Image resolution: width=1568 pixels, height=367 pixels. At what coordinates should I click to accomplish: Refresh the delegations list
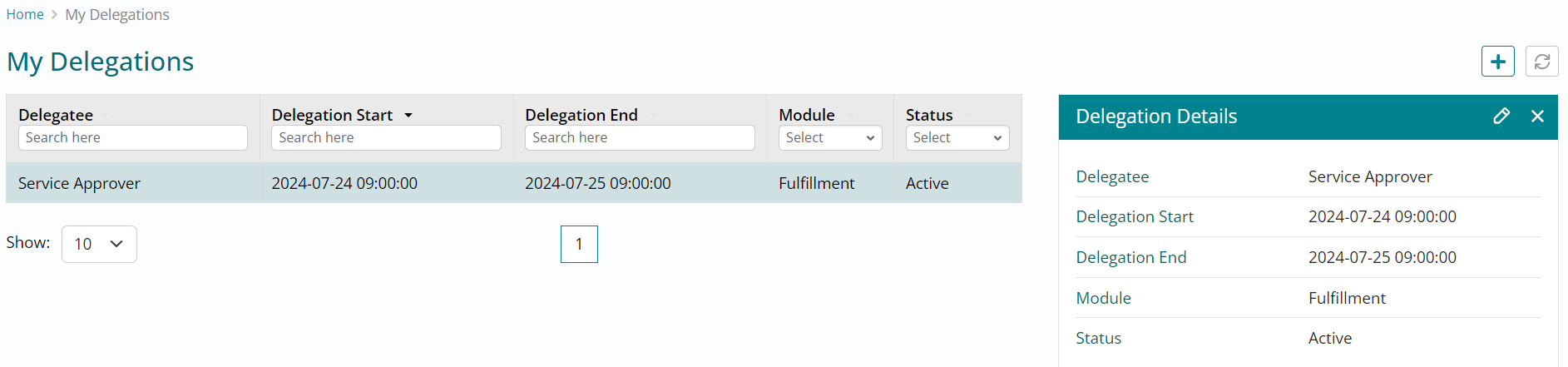(x=1541, y=62)
